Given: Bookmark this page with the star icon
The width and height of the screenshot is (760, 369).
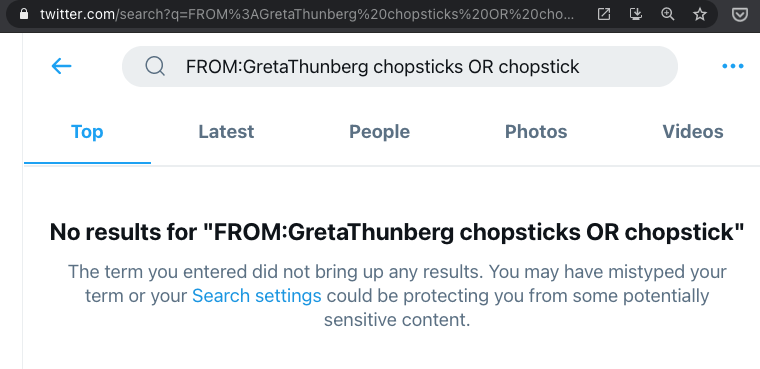Looking at the screenshot, I should [x=699, y=14].
